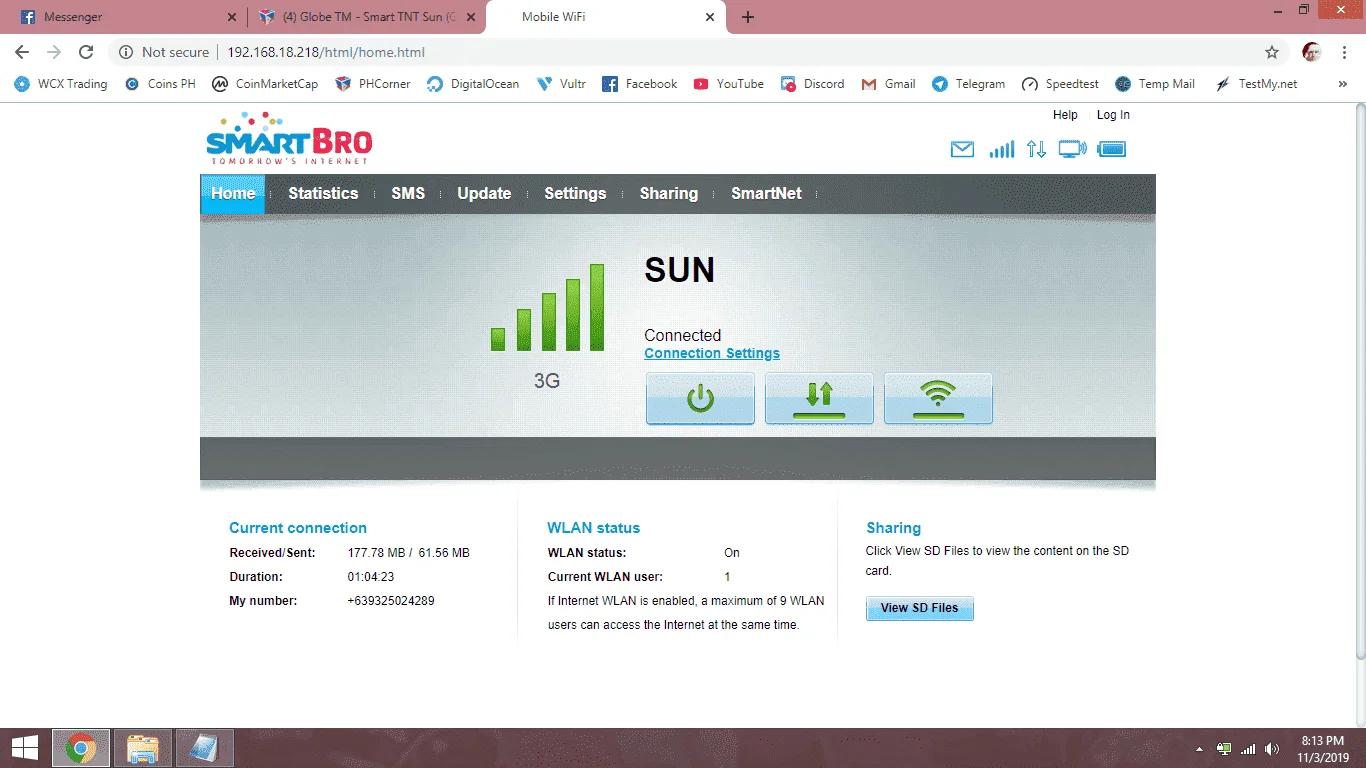Open the messages envelope icon
The image size is (1366, 768).
[962, 150]
